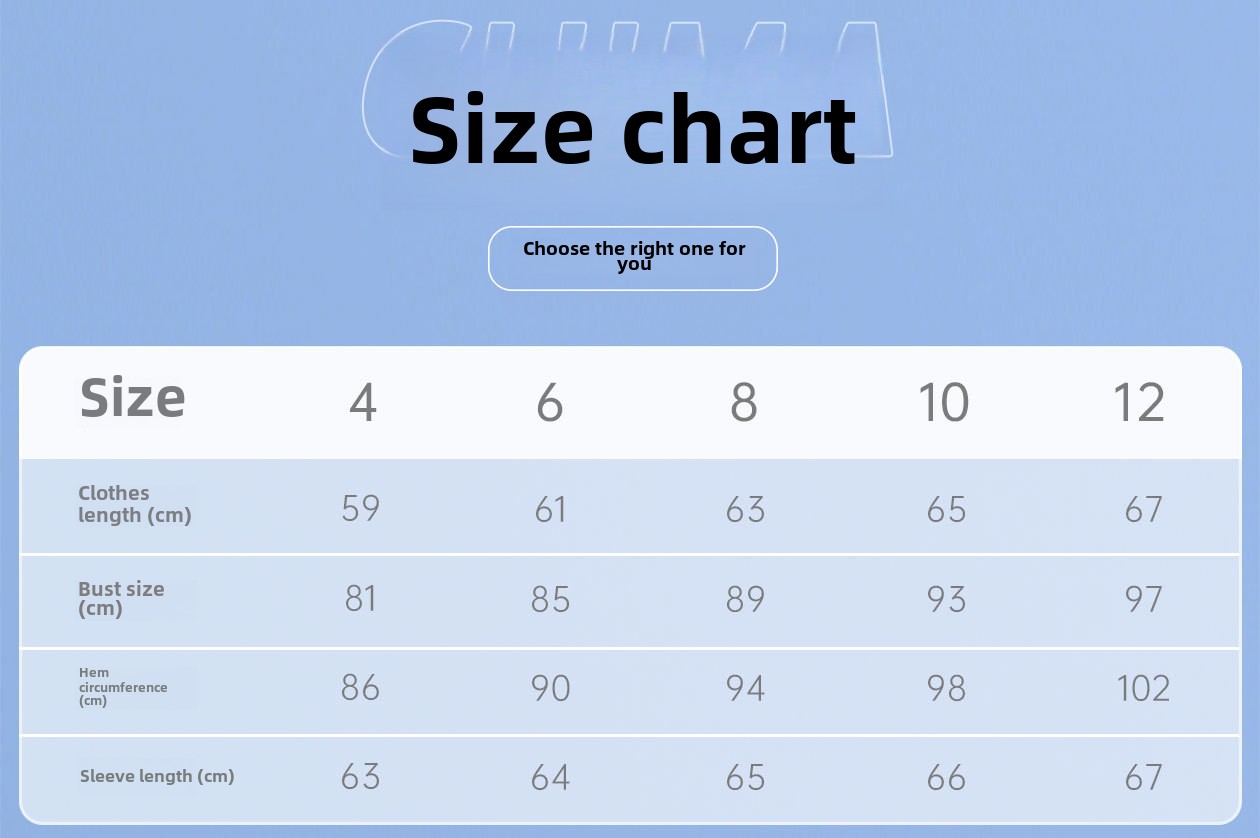Click the "Clothes length (cm)" row label
This screenshot has width=1260, height=838.
(134, 504)
